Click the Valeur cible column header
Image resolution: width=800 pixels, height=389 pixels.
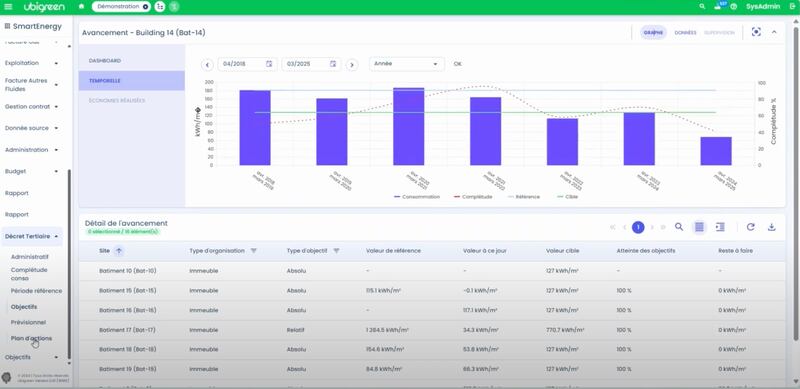pos(562,251)
